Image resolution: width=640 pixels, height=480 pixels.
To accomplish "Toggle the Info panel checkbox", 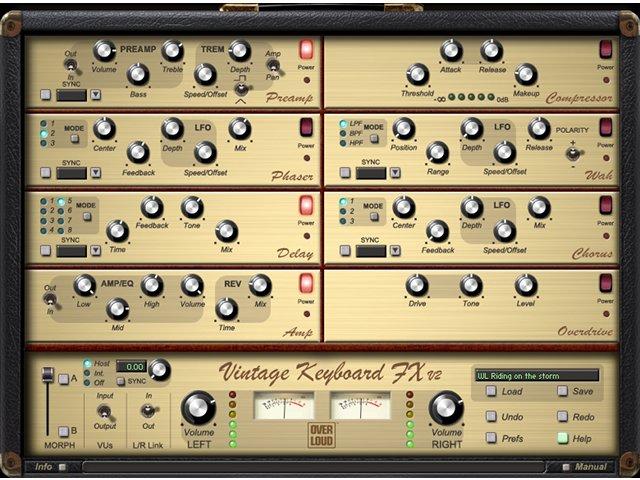I will tap(62, 467).
